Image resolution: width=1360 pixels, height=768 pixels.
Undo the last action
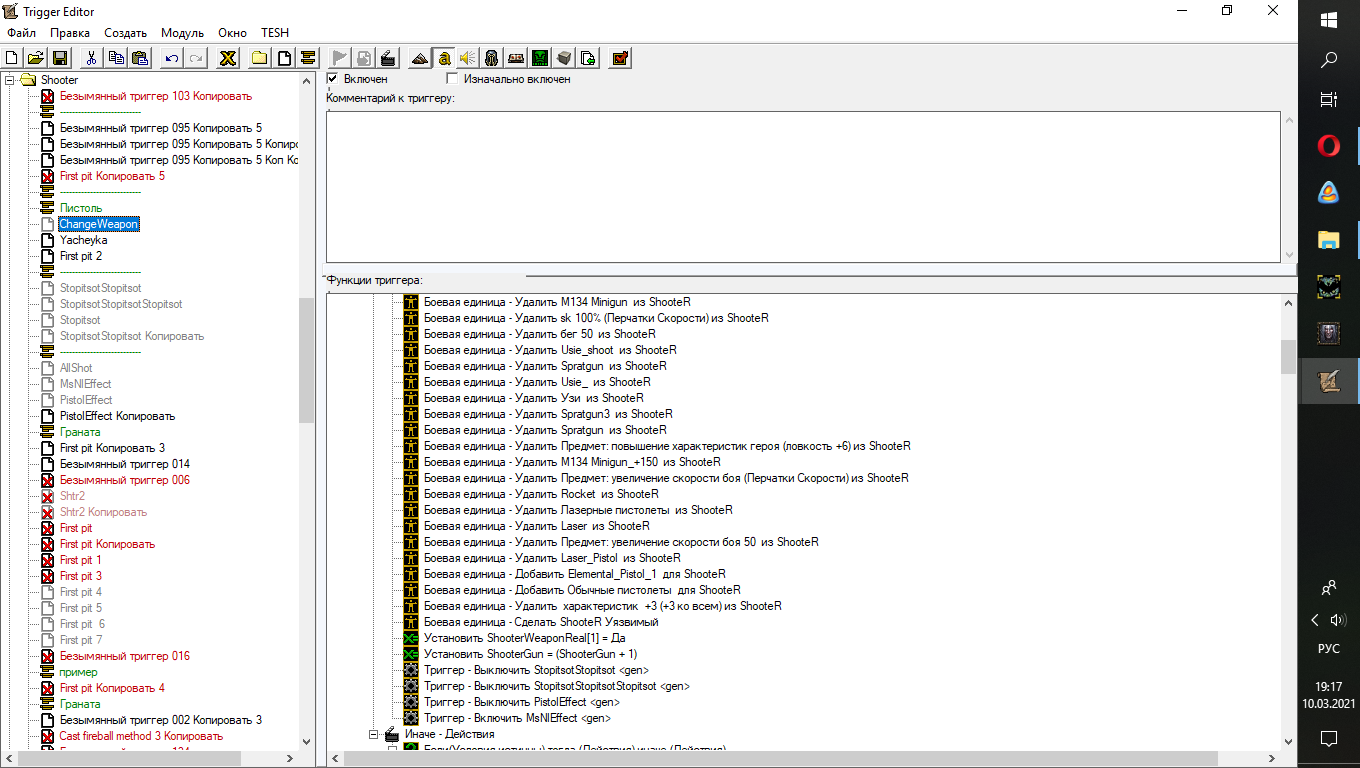[x=172, y=58]
